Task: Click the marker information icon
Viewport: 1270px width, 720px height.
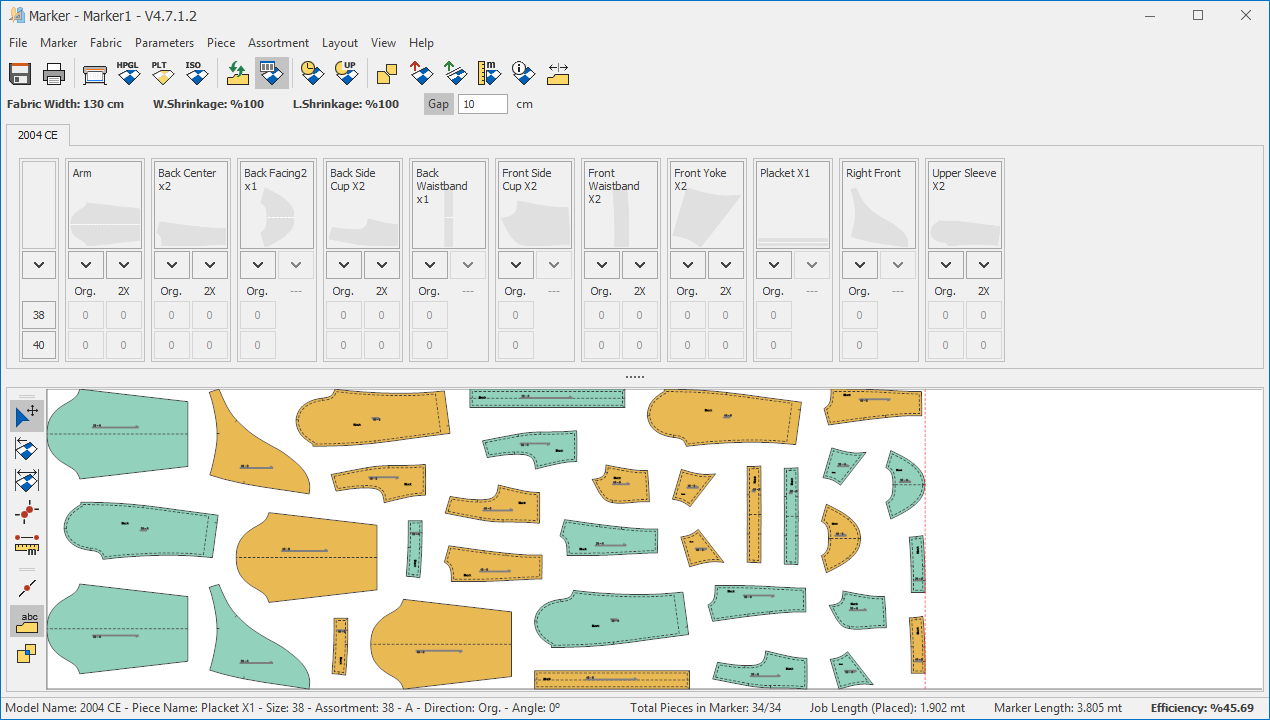Action: (x=522, y=73)
